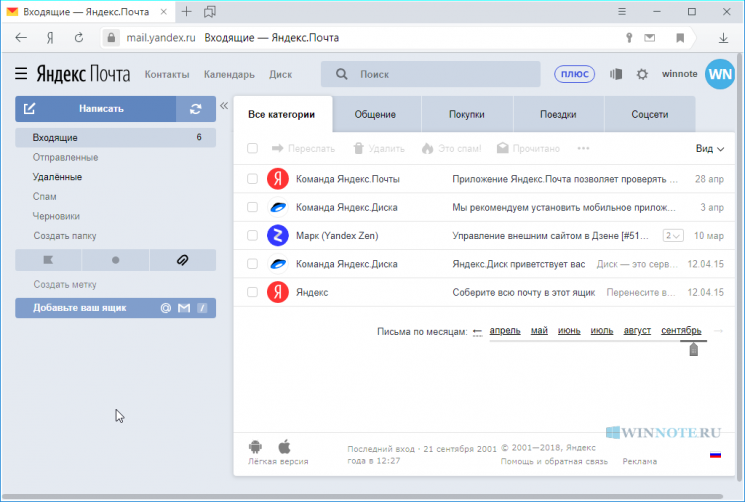Open downloads arrow icon in browser
This screenshot has width=745, height=502.
(723, 38)
